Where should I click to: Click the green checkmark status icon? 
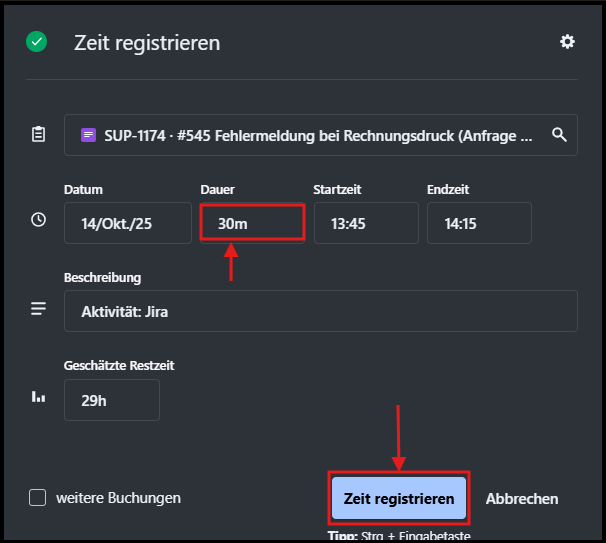(x=37, y=42)
